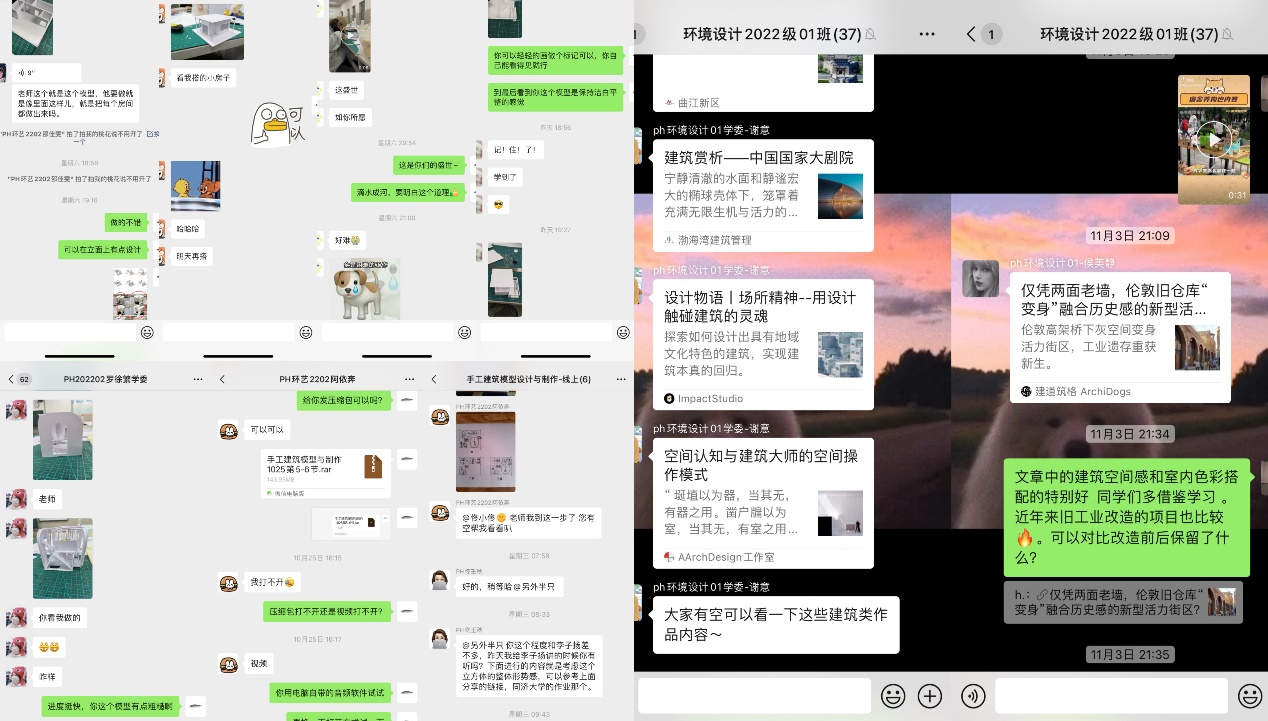
Task: Open the emoji picker next to the plus icon
Action: click(893, 696)
